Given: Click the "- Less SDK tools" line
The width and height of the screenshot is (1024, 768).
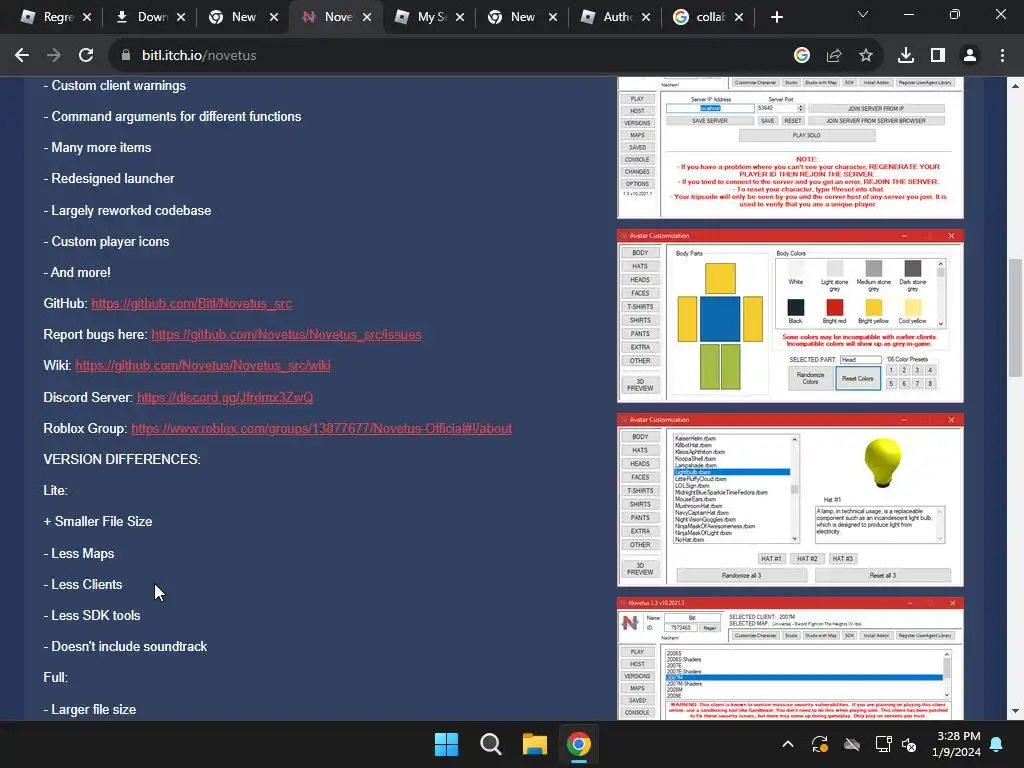Looking at the screenshot, I should [92, 615].
